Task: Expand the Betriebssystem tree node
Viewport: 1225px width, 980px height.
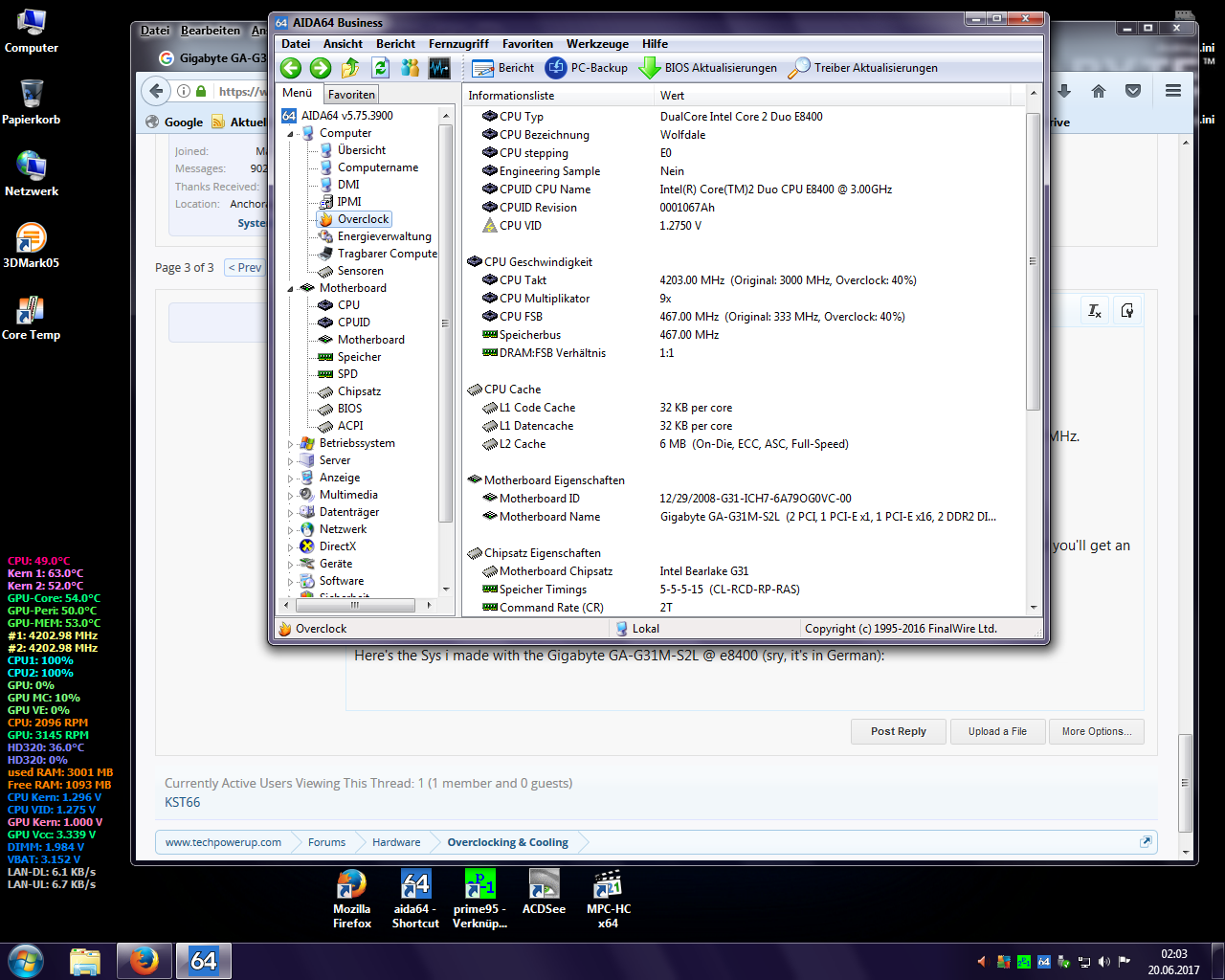Action: pyautogui.click(x=291, y=443)
